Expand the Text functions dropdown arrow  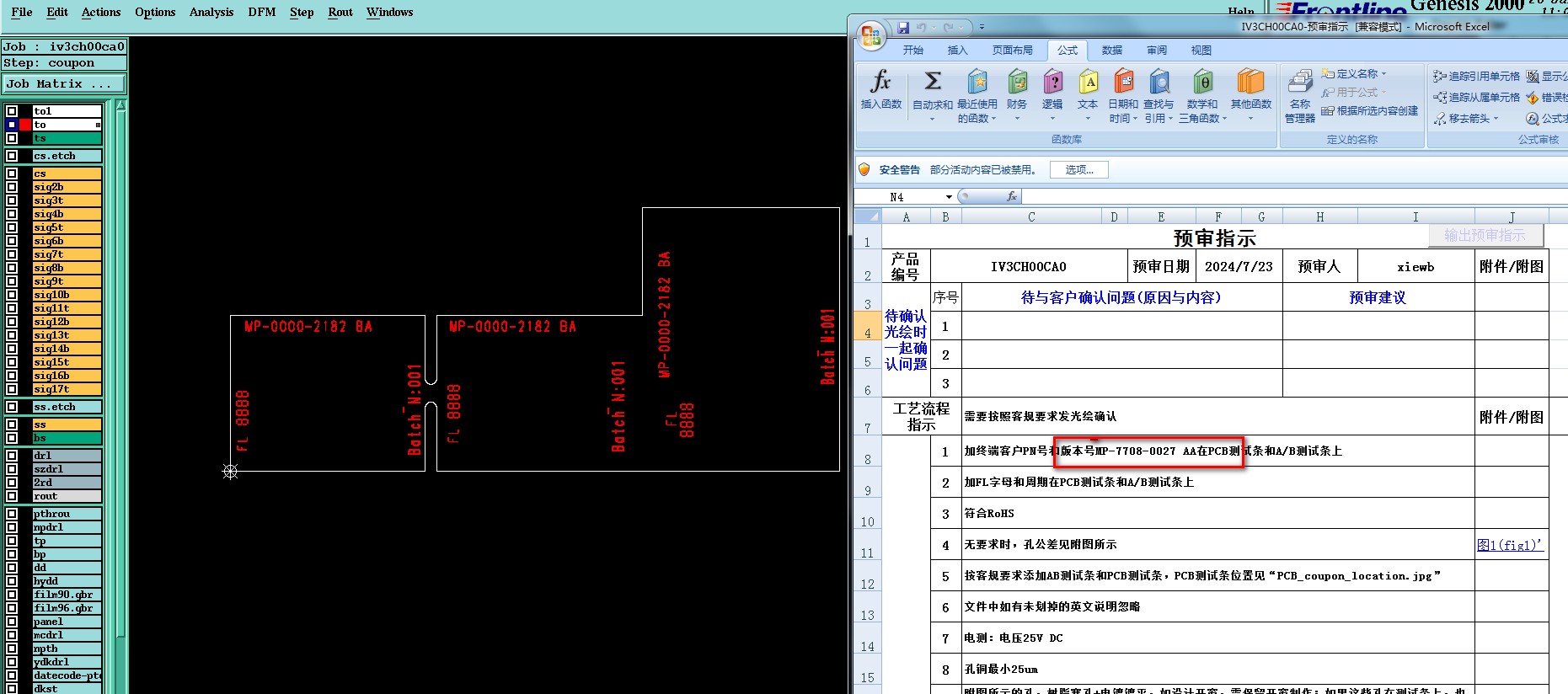(x=1088, y=119)
